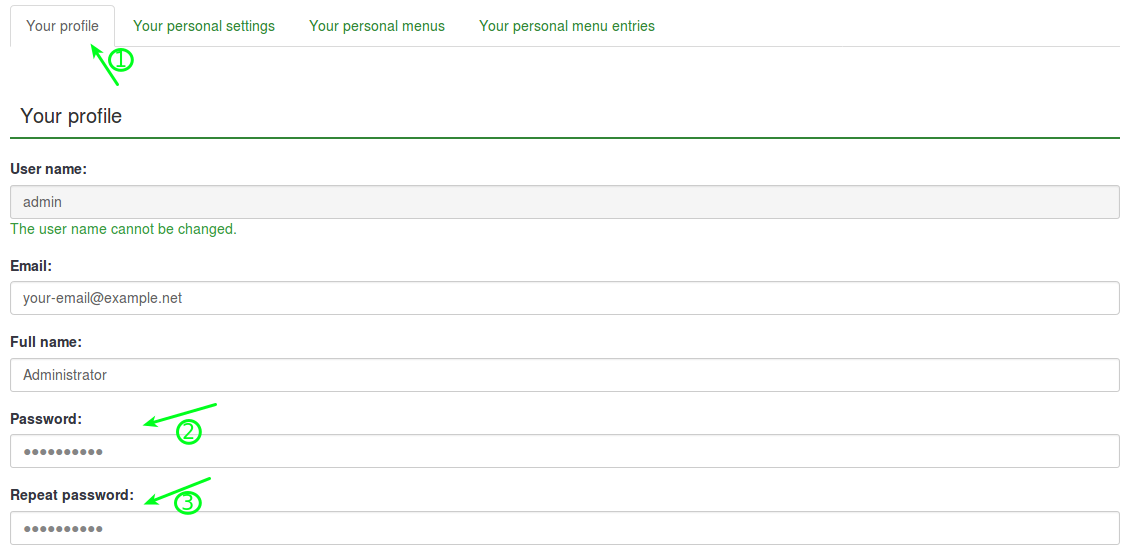Click the Password label text
1130x559 pixels.
click(46, 419)
